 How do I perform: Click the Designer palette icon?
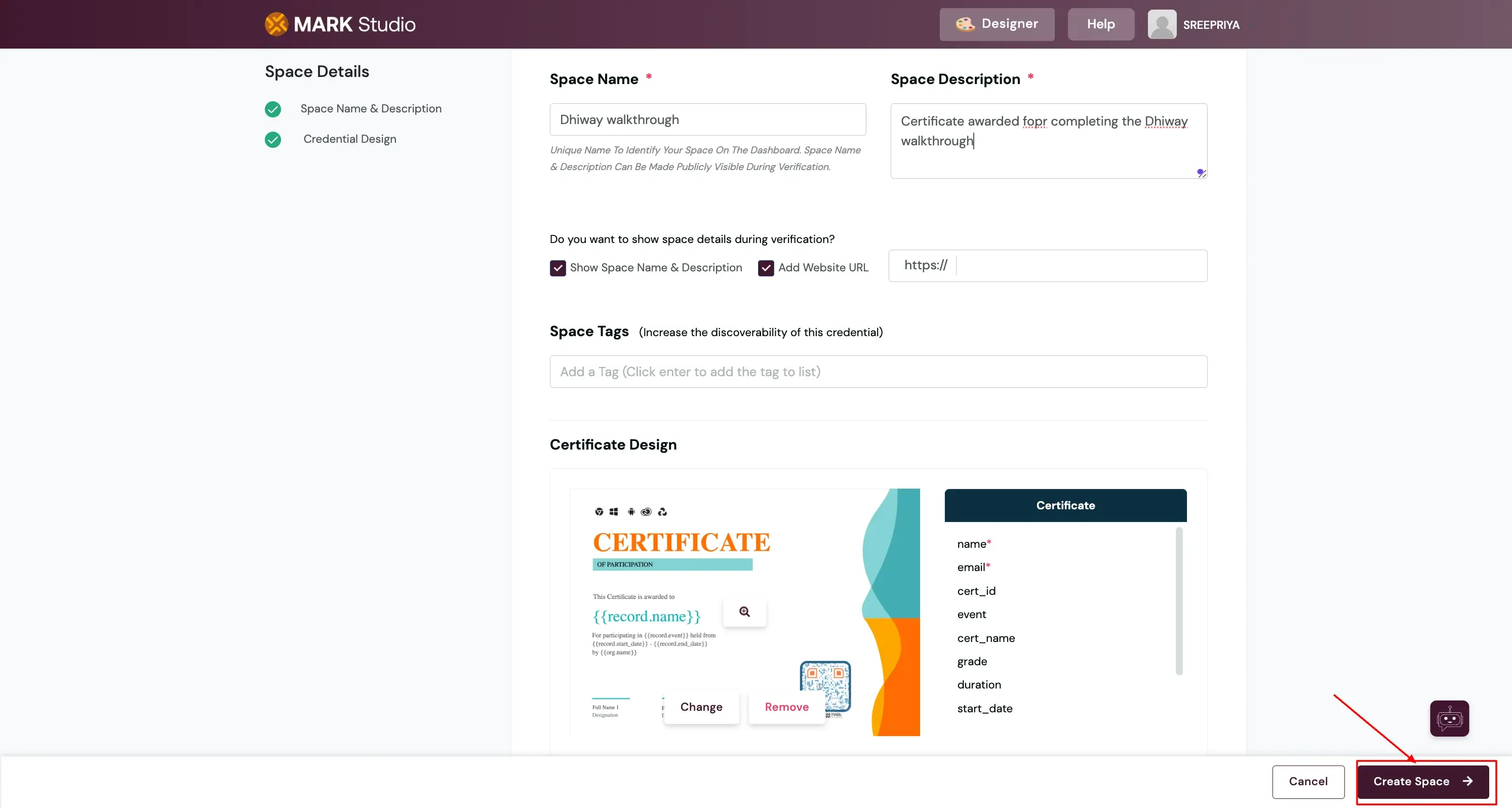(x=965, y=24)
